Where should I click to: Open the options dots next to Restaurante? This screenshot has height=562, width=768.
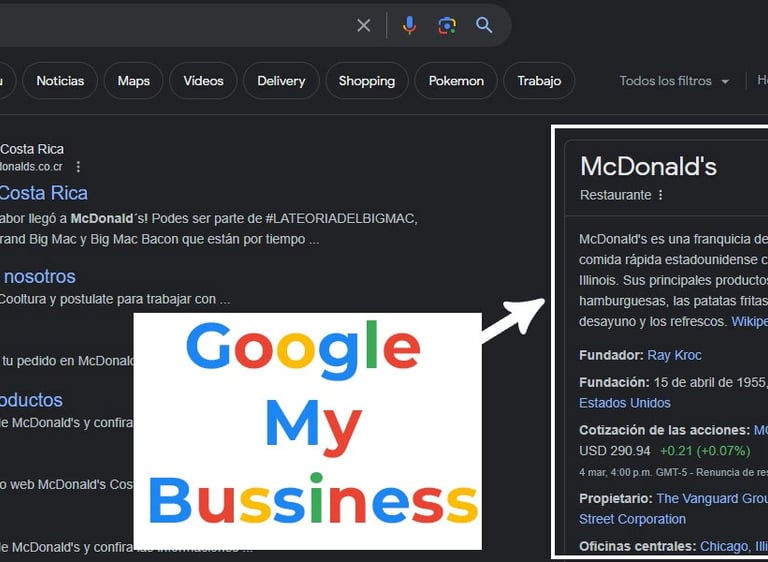click(660, 195)
